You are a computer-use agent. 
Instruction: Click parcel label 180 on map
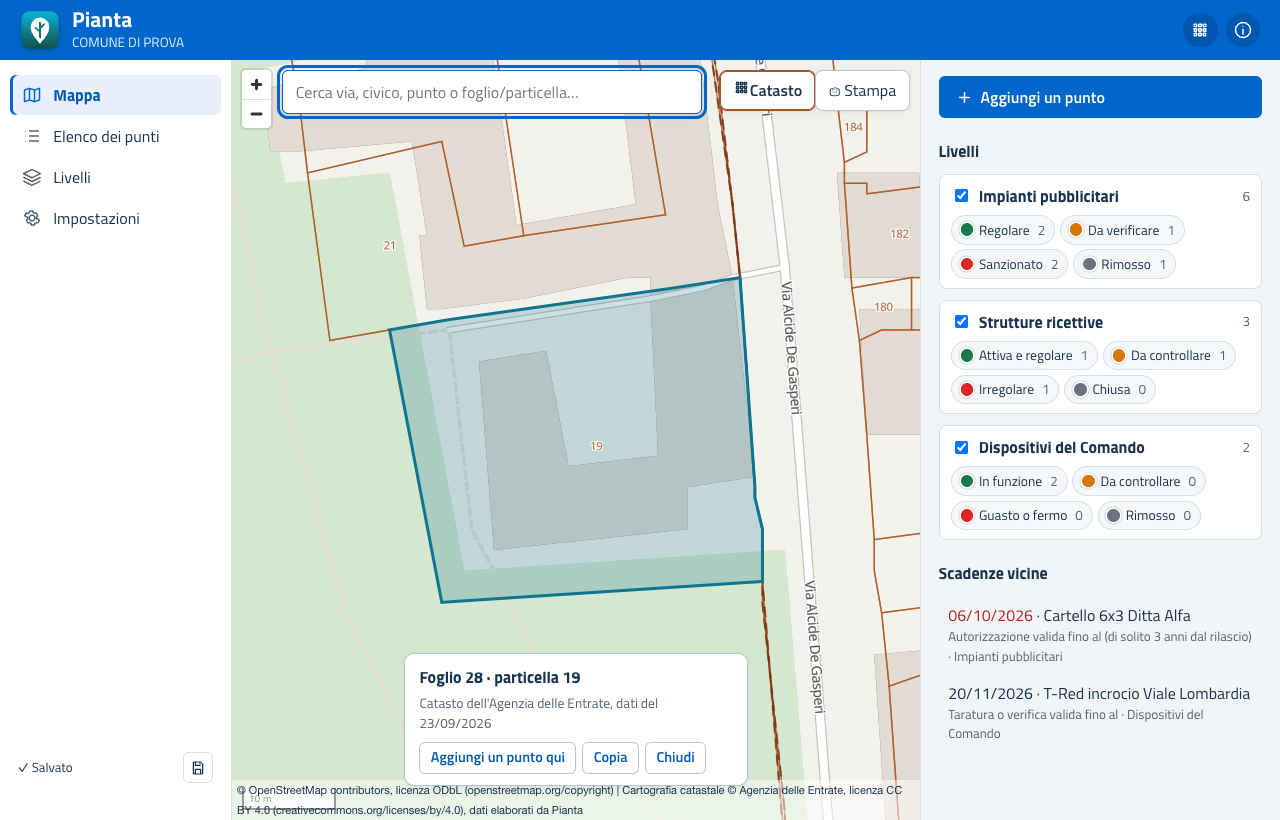click(883, 307)
